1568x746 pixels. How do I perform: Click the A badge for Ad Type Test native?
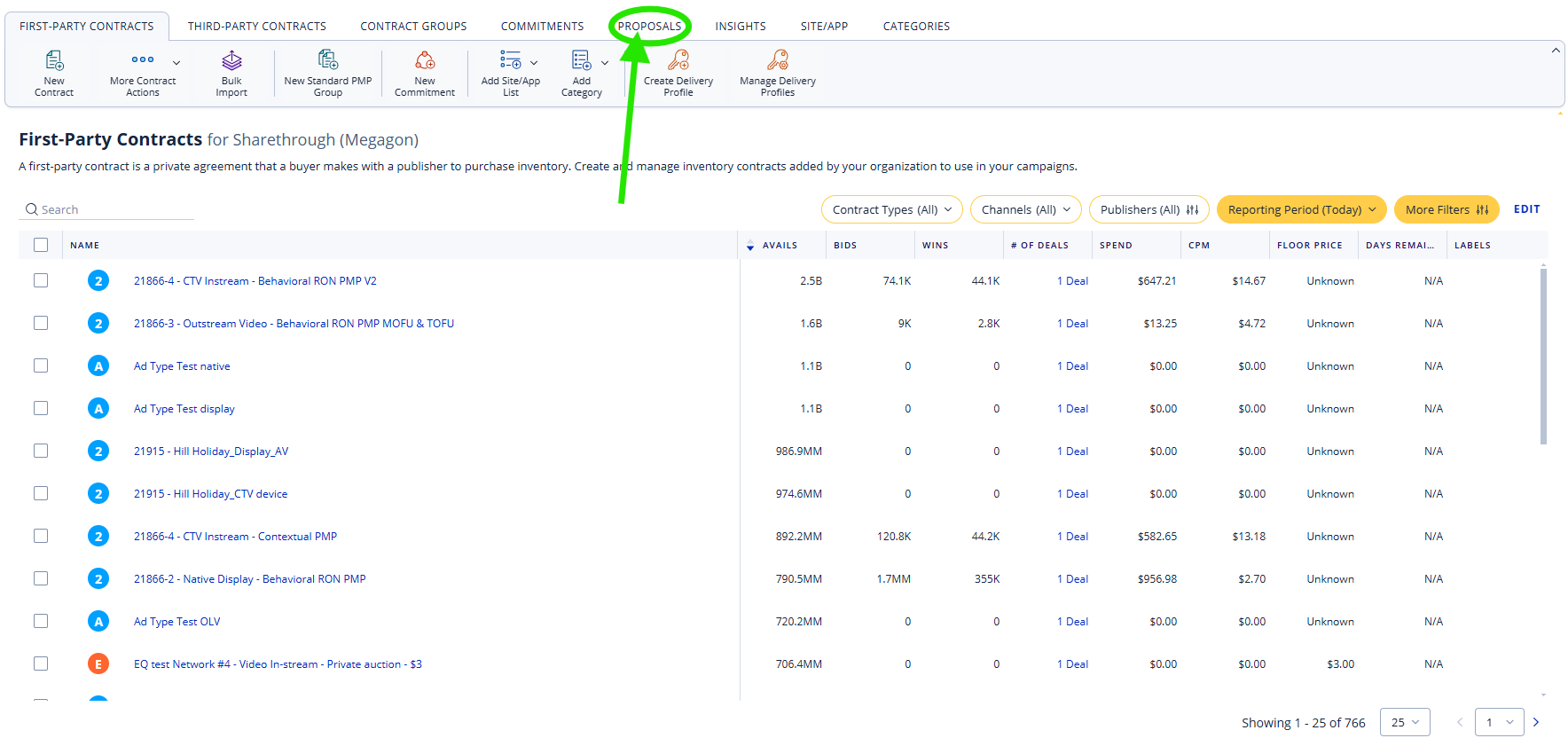pos(98,365)
